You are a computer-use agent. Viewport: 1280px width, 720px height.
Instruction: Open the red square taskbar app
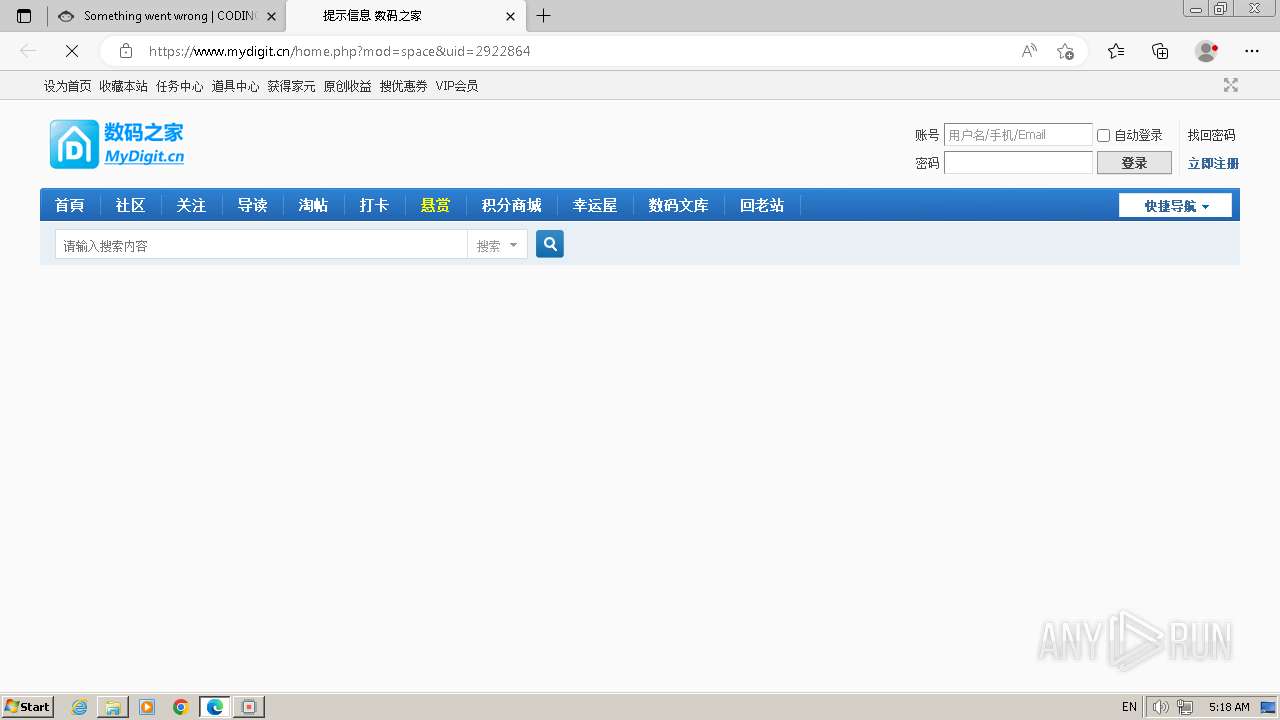[x=249, y=707]
